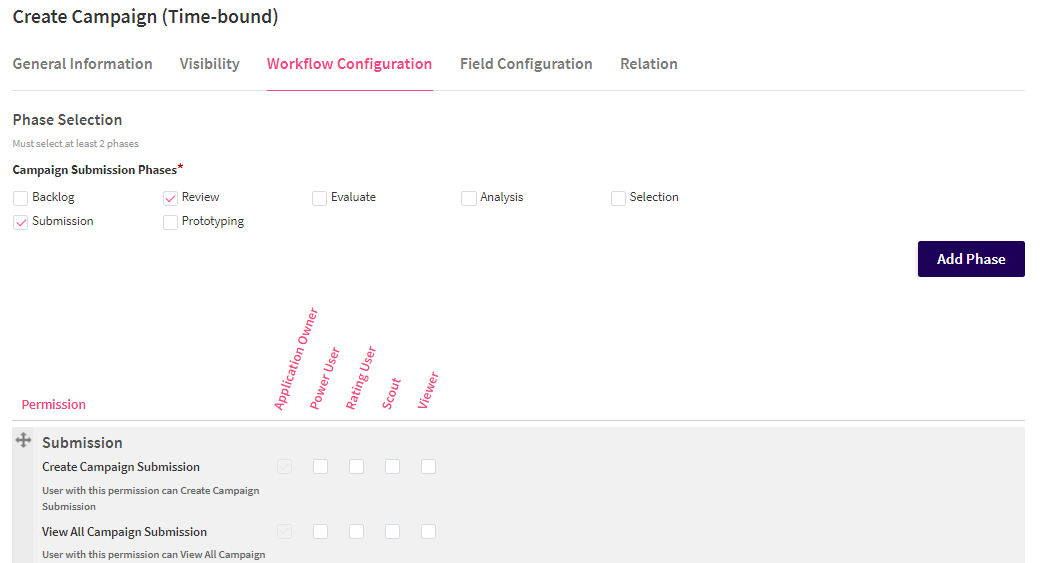The image size is (1041, 563).
Task: Select the Workflow Configuration tab
Action: (349, 64)
